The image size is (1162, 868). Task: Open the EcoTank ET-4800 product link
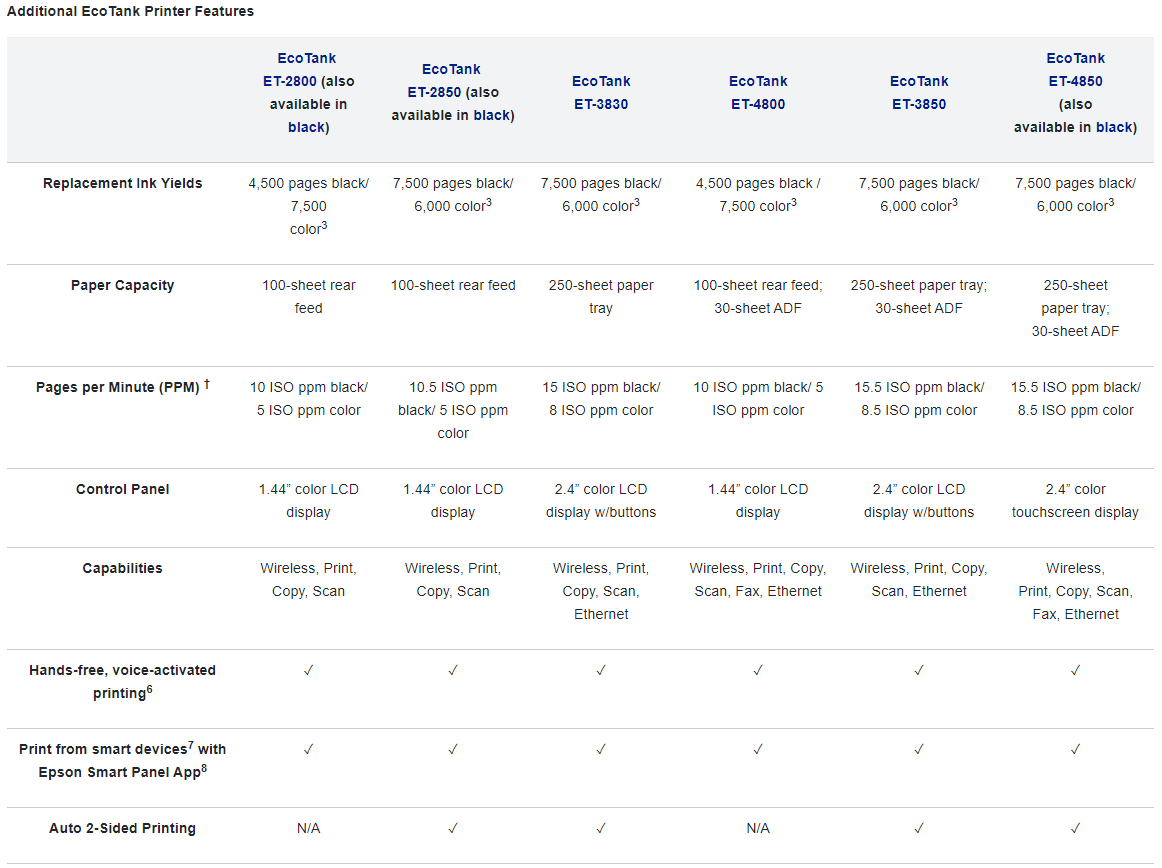tap(757, 93)
